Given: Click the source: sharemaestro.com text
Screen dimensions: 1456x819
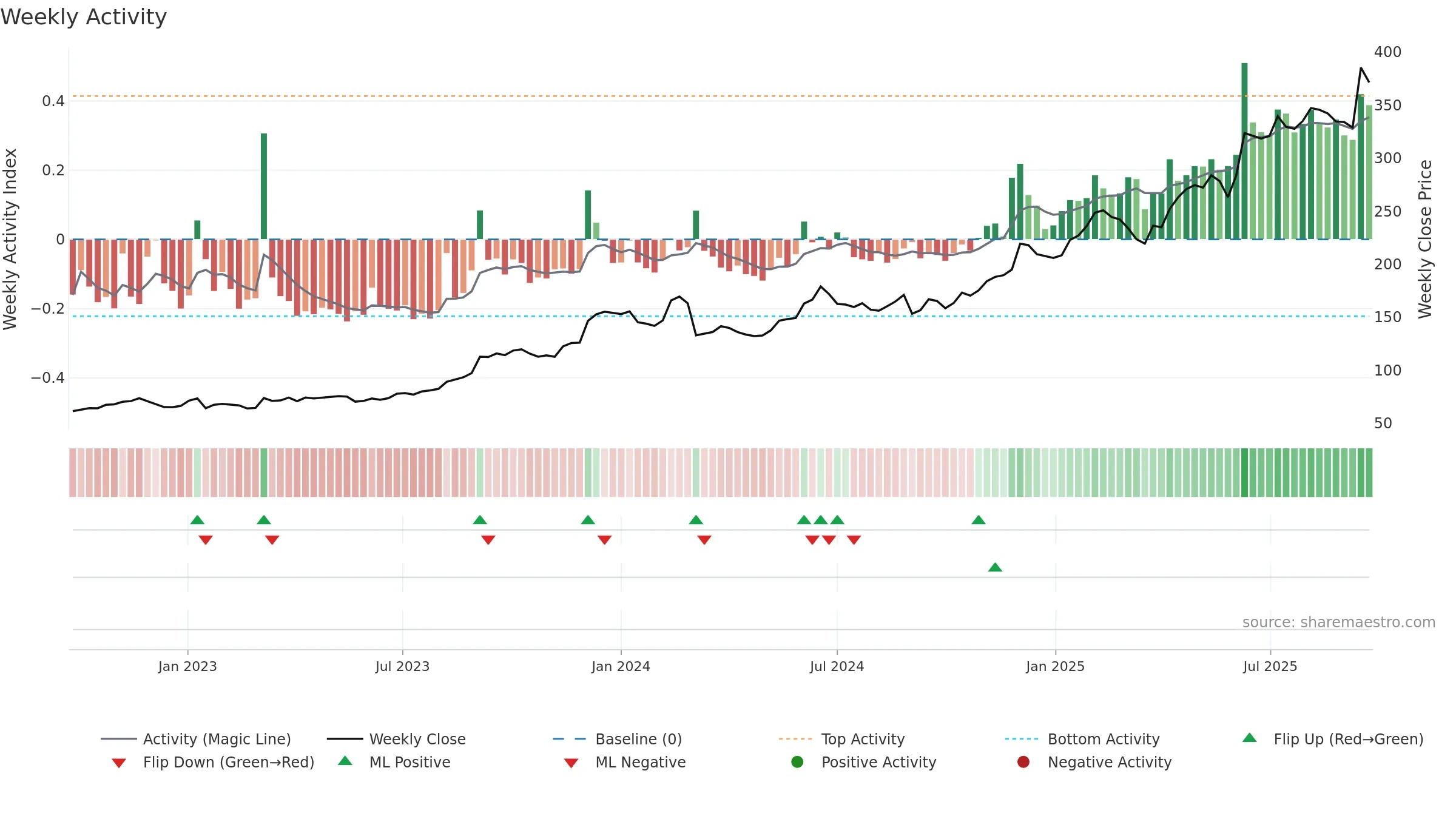Looking at the screenshot, I should pos(1339,622).
